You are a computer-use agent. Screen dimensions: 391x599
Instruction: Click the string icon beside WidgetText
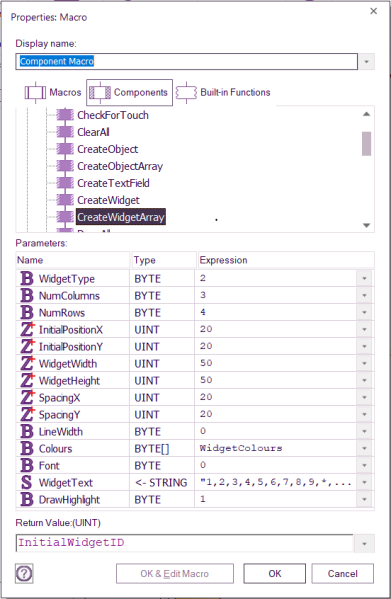26,482
